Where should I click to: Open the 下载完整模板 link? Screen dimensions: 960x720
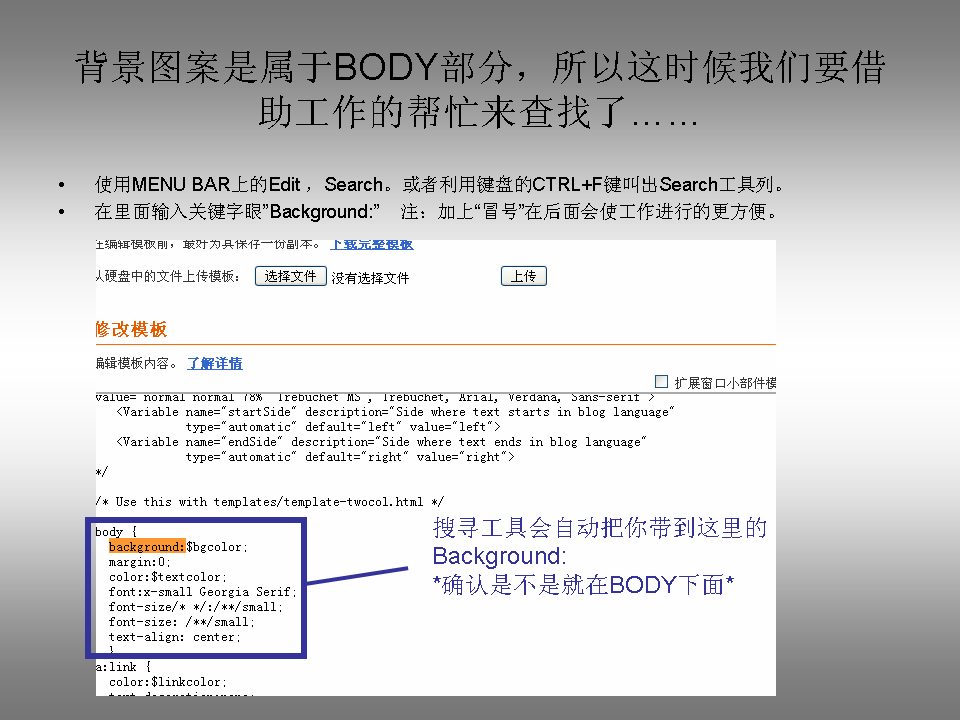tap(370, 243)
